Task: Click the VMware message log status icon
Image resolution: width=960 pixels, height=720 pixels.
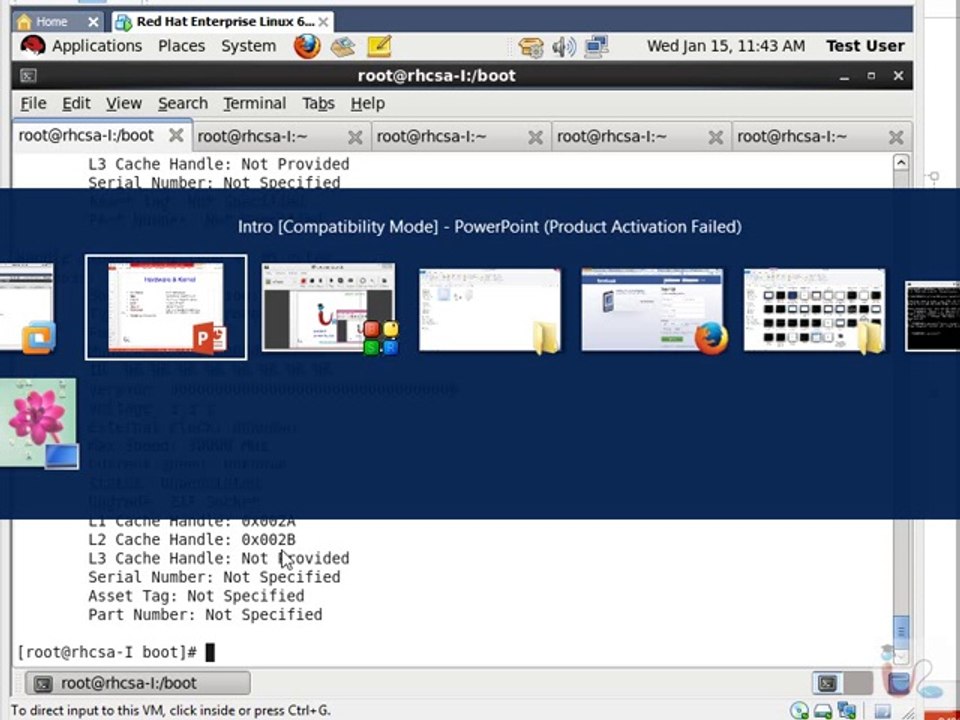Action: pos(882,710)
